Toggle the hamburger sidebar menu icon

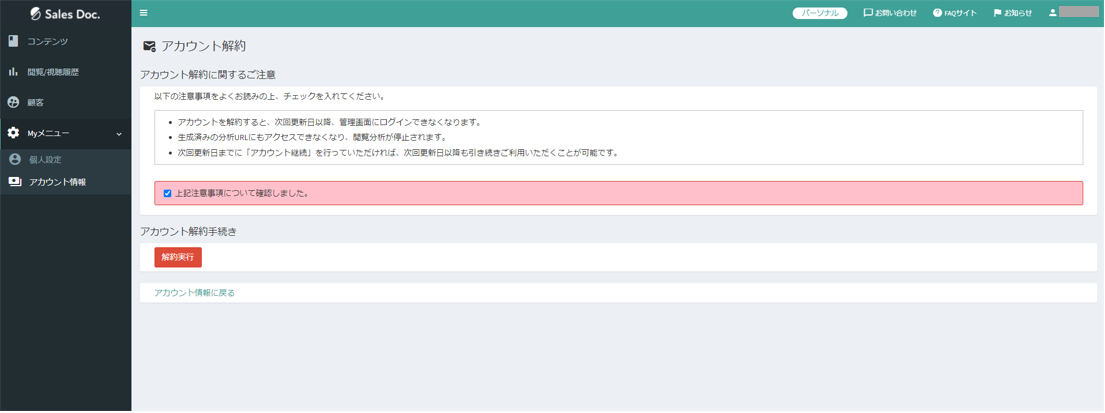click(144, 13)
